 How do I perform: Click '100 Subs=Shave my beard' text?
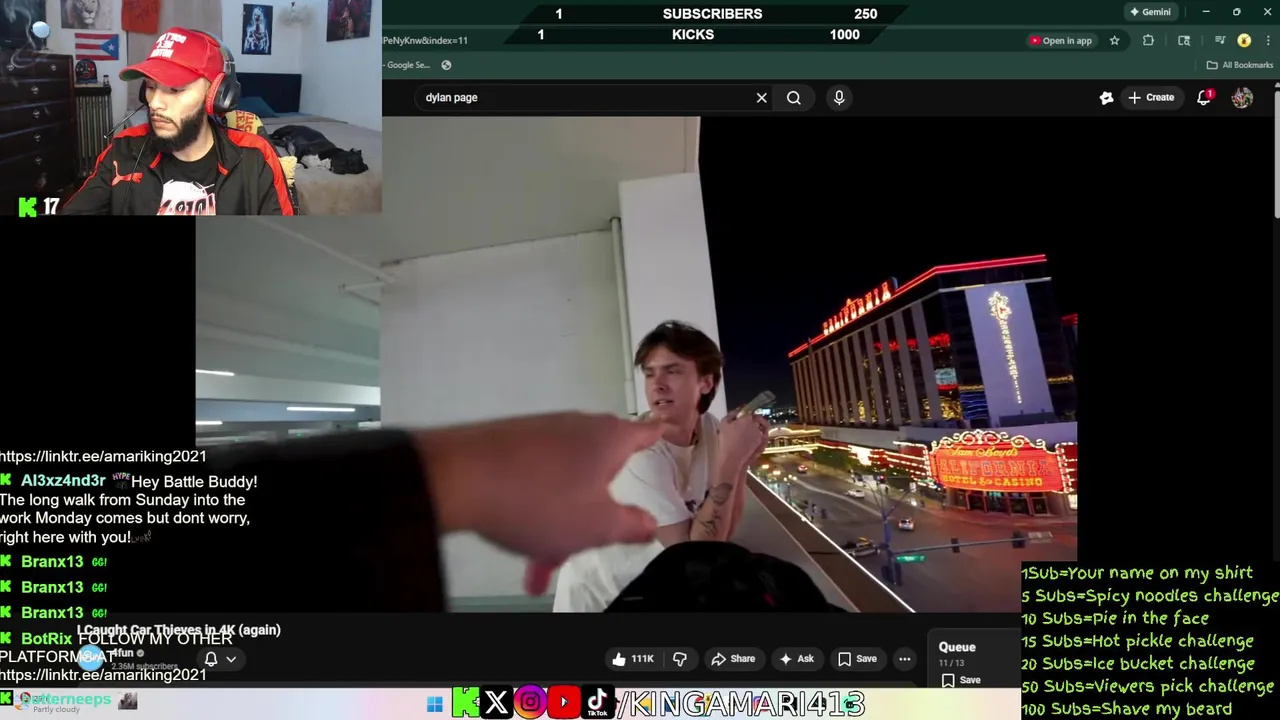pos(1126,709)
